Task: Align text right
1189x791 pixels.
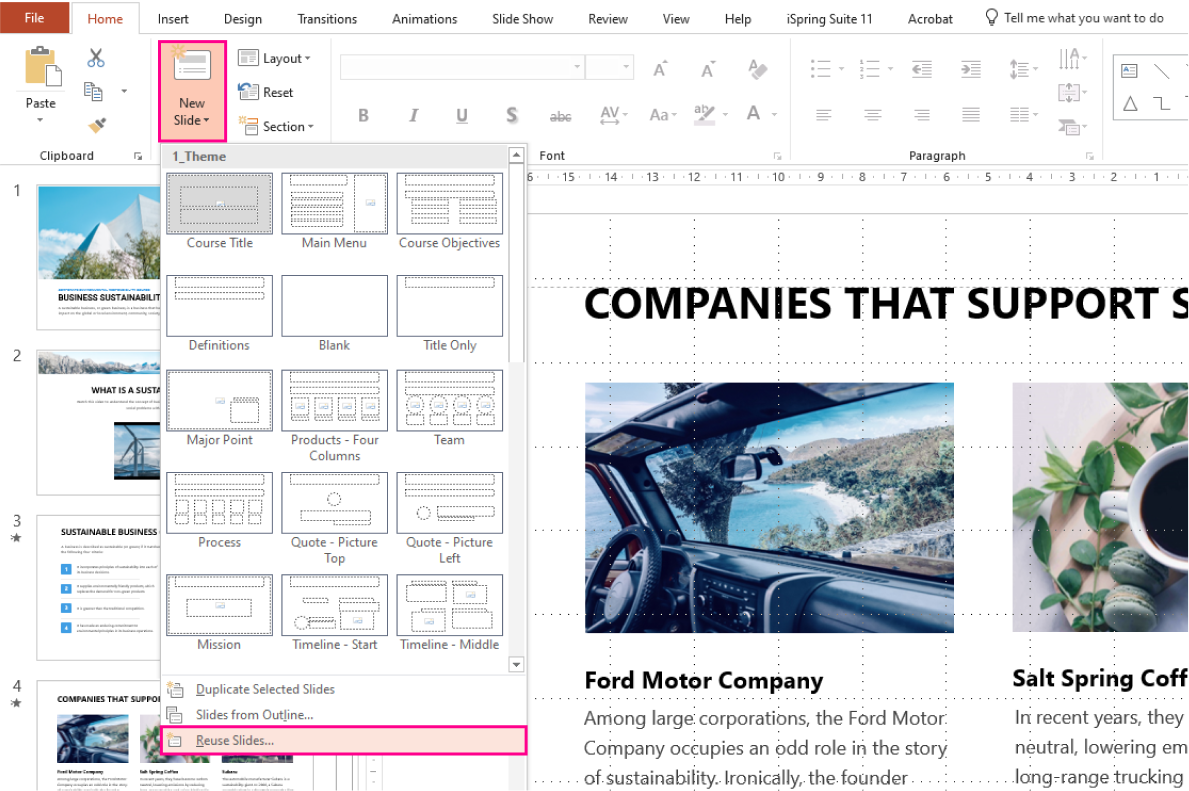Action: 922,115
